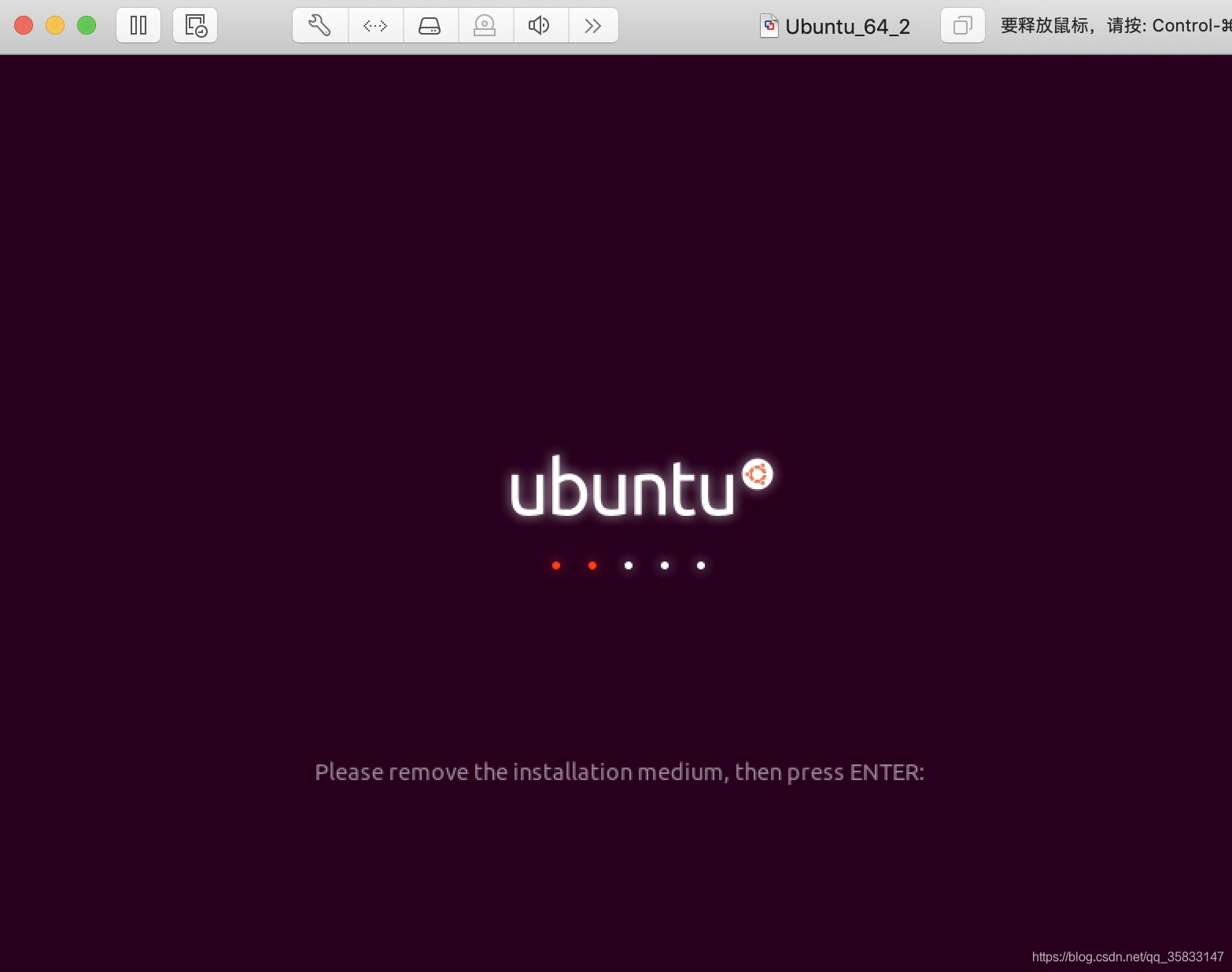Viewport: 1232px width, 972px height.
Task: Click the release mouse hint text
Action: tap(1116, 26)
